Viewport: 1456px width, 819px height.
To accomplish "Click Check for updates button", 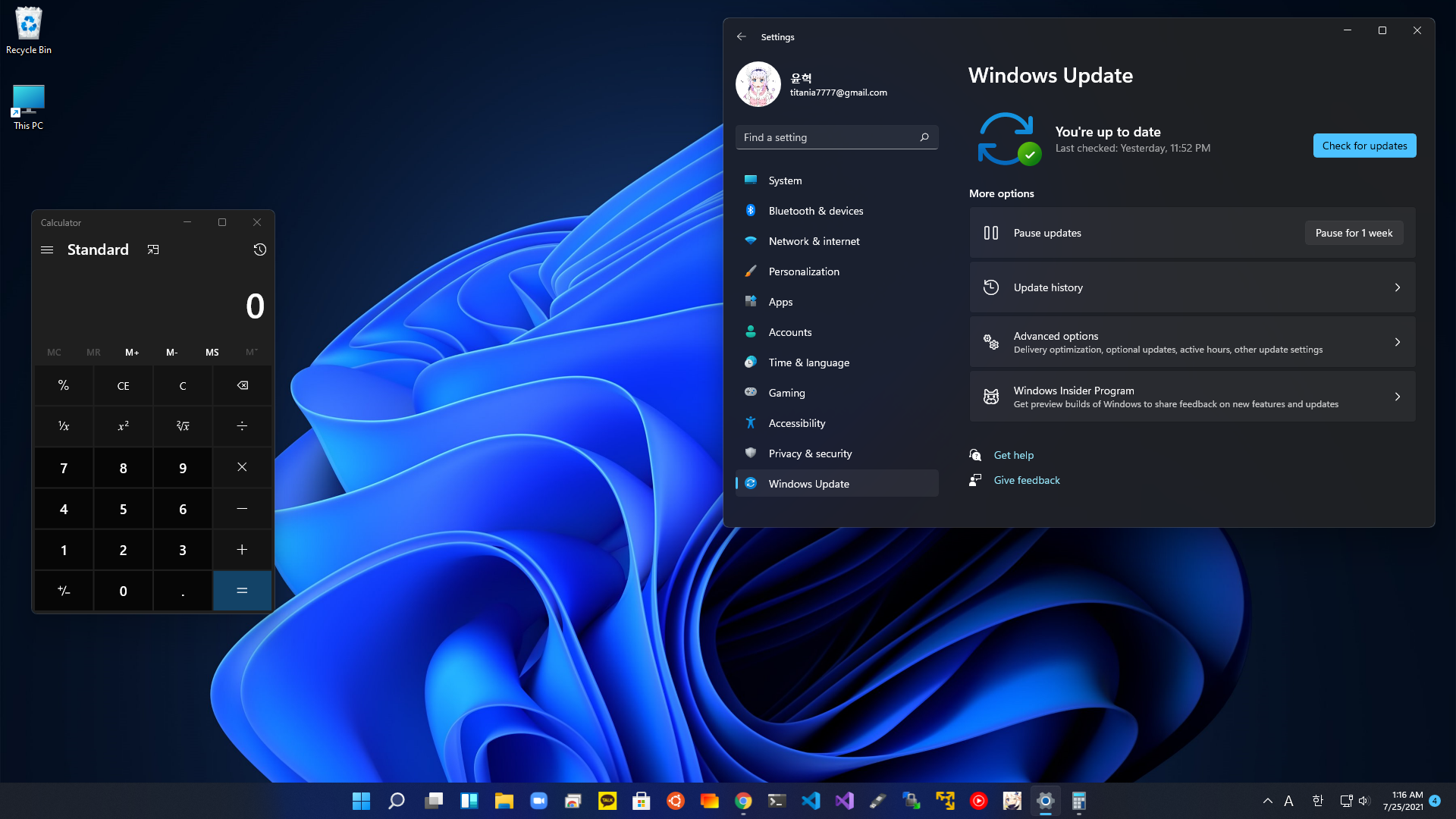I will coord(1363,146).
